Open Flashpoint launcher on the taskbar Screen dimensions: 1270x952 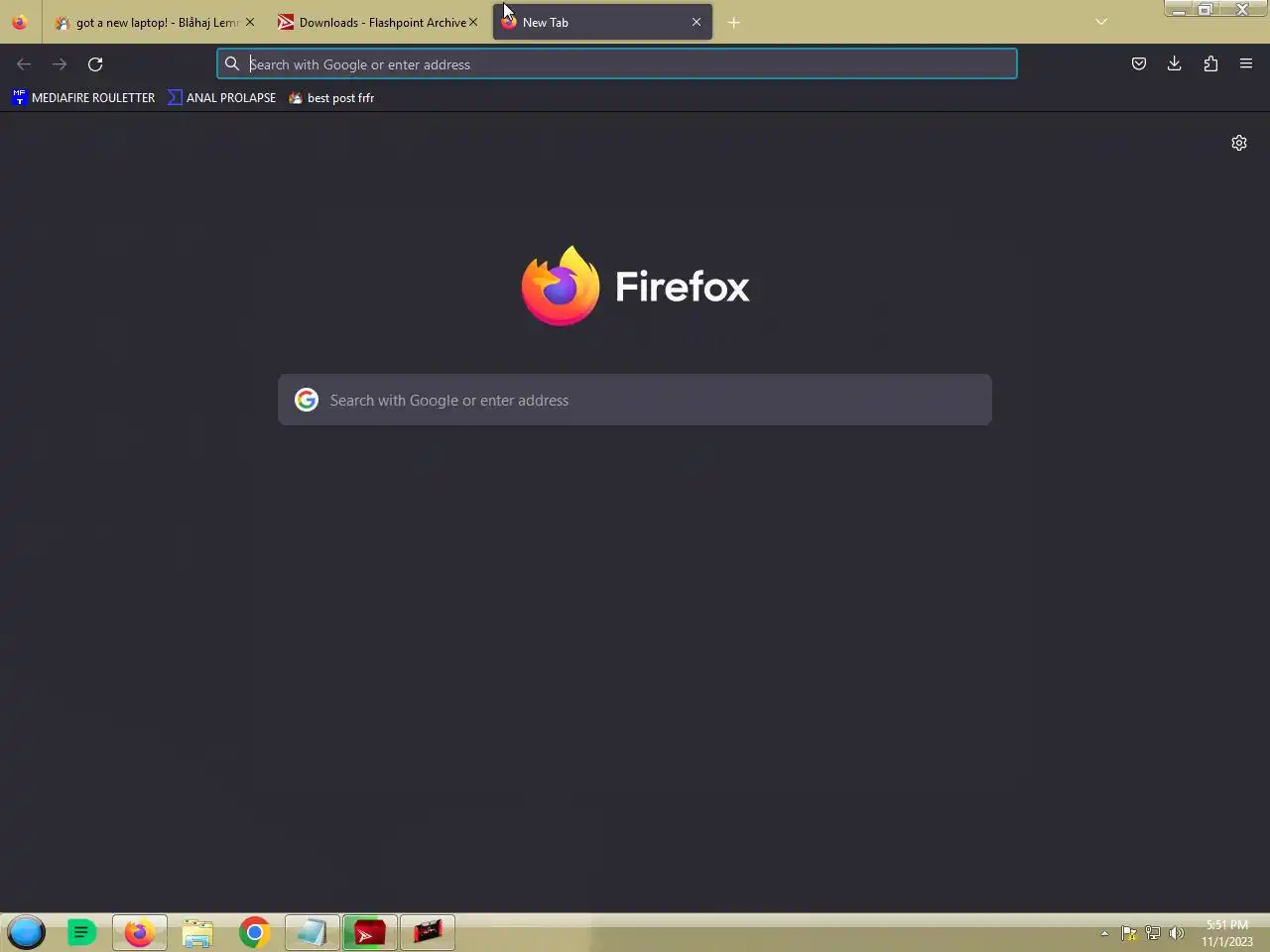pos(370,933)
